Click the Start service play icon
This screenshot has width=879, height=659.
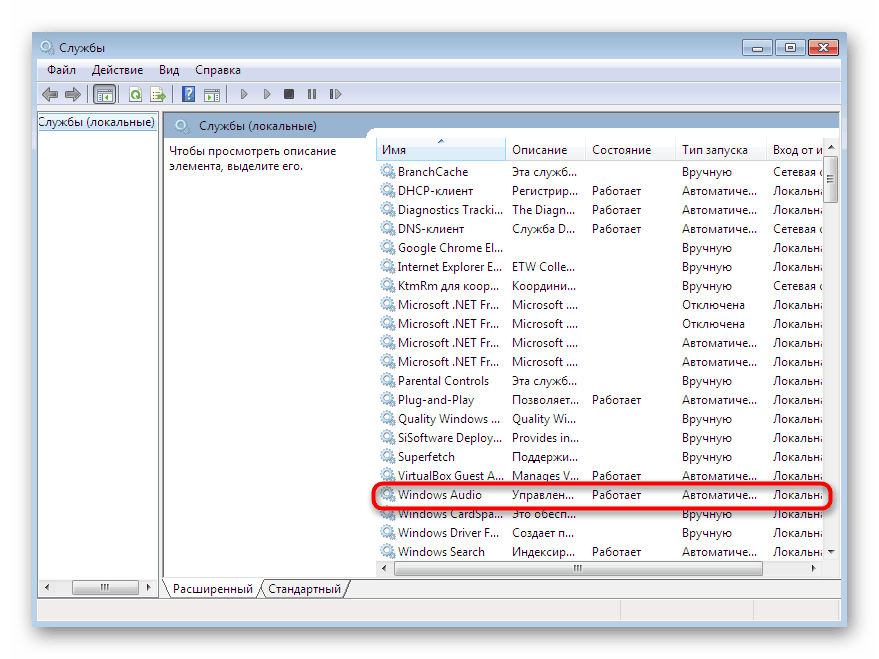[244, 94]
